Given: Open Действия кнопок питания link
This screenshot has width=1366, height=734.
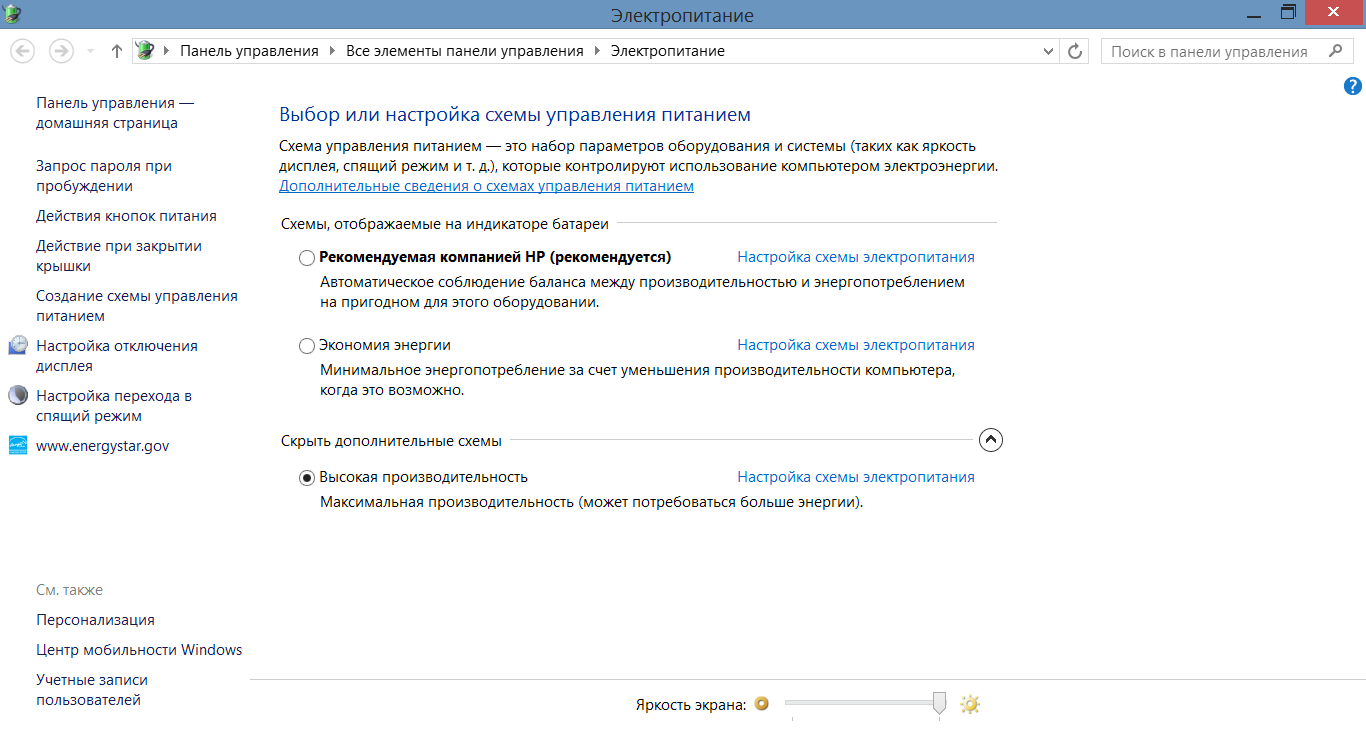Looking at the screenshot, I should (x=126, y=216).
